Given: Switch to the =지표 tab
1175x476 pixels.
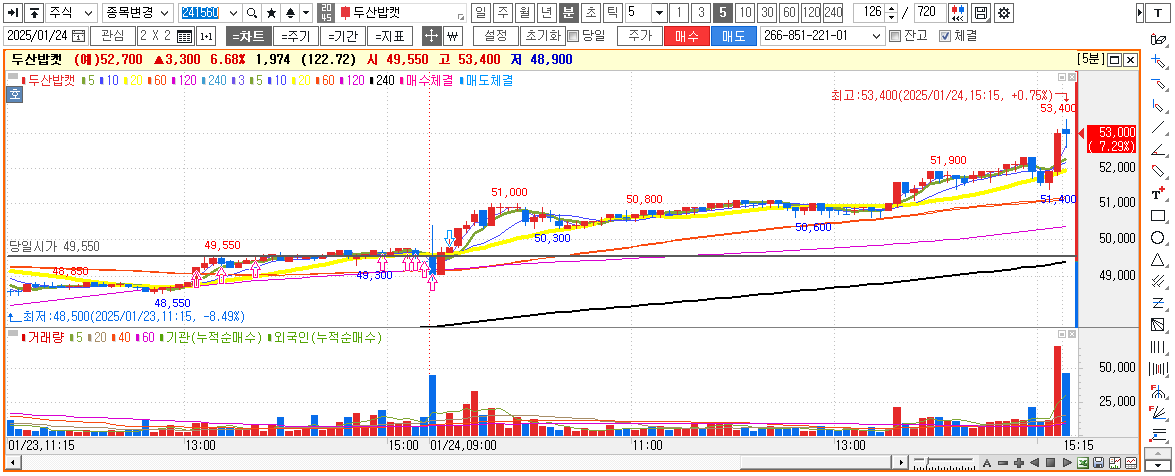Looking at the screenshot, I should (389, 36).
